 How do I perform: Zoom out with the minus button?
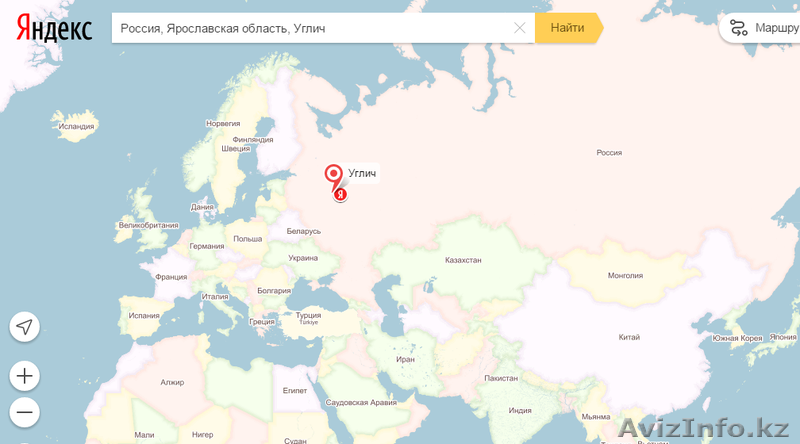[x=24, y=412]
